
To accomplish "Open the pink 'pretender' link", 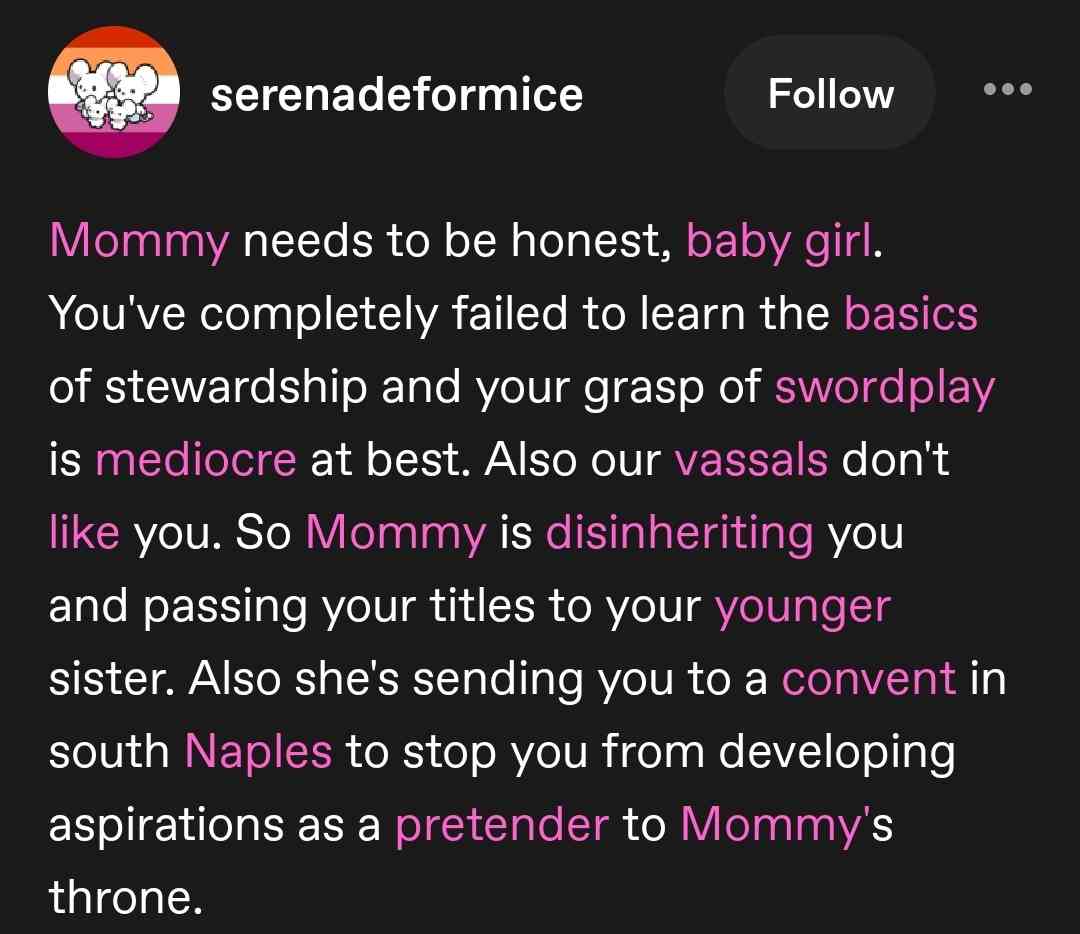I will coord(502,824).
